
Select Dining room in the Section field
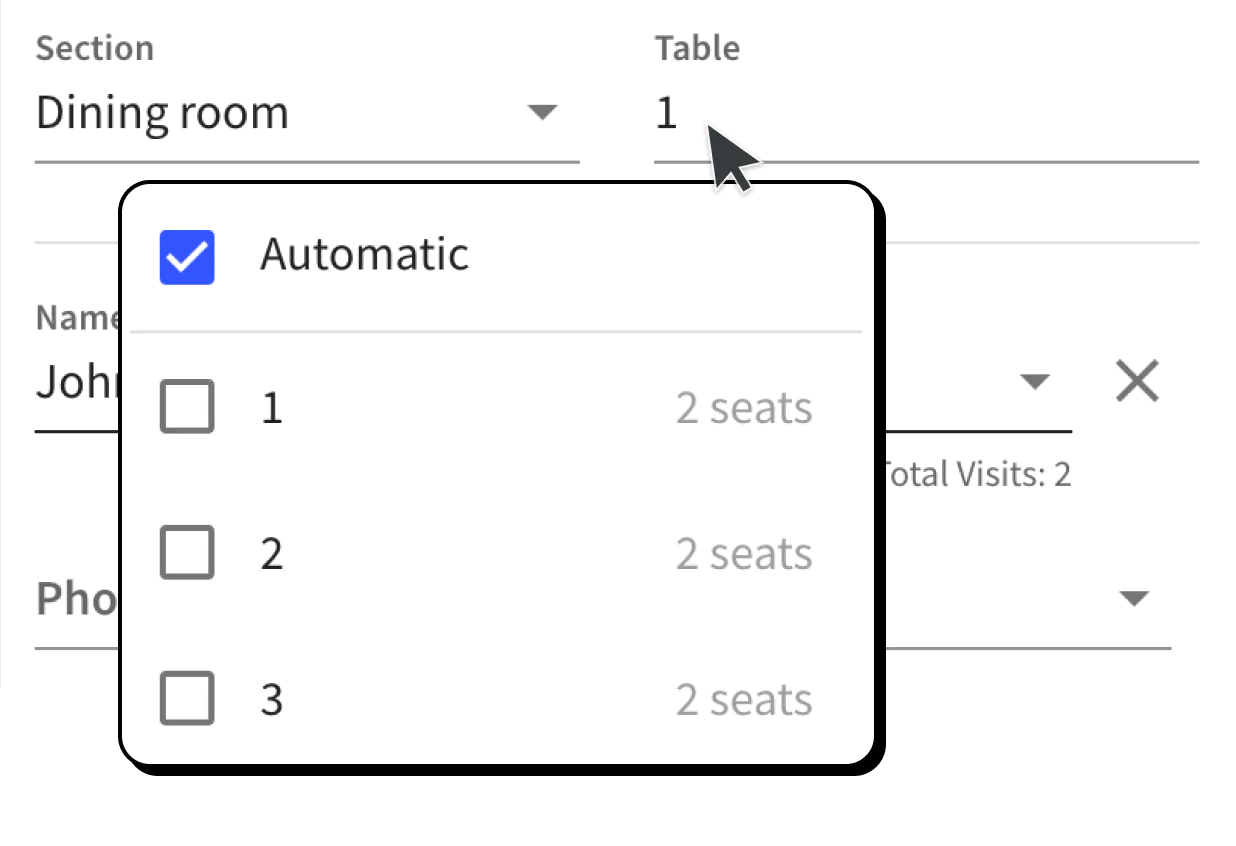pyautogui.click(x=162, y=112)
